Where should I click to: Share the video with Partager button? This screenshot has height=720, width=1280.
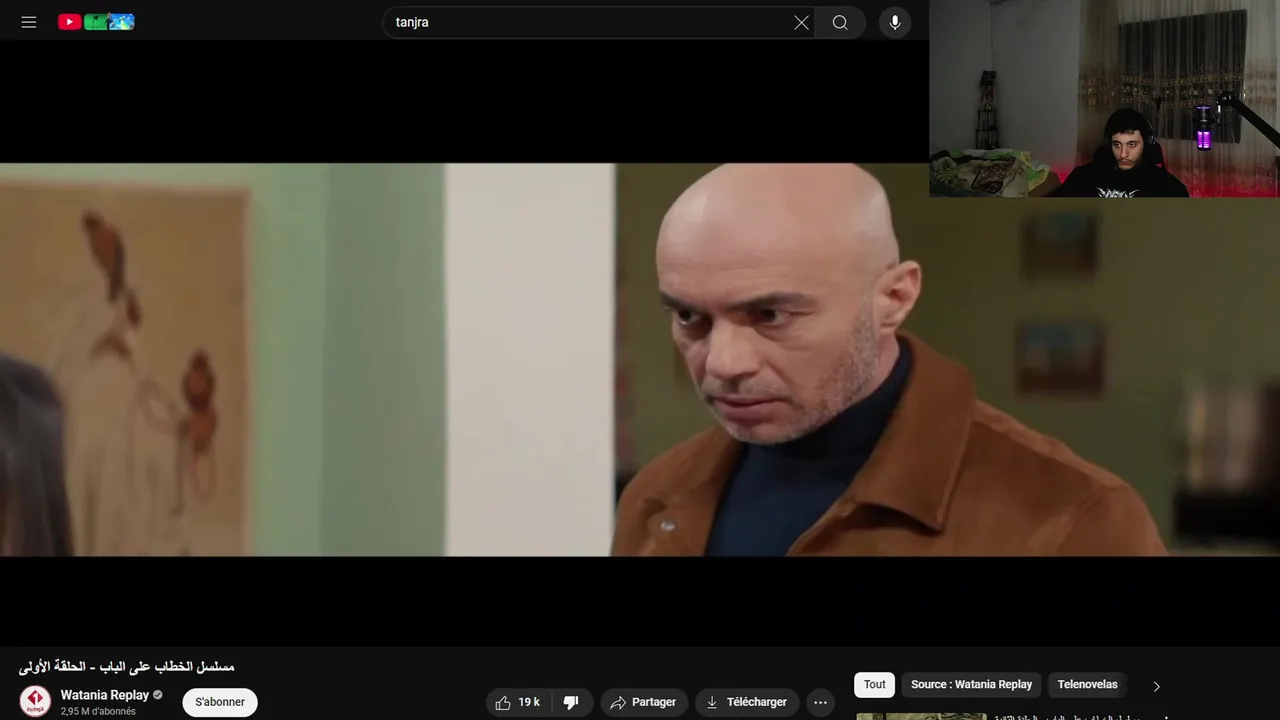tap(643, 702)
